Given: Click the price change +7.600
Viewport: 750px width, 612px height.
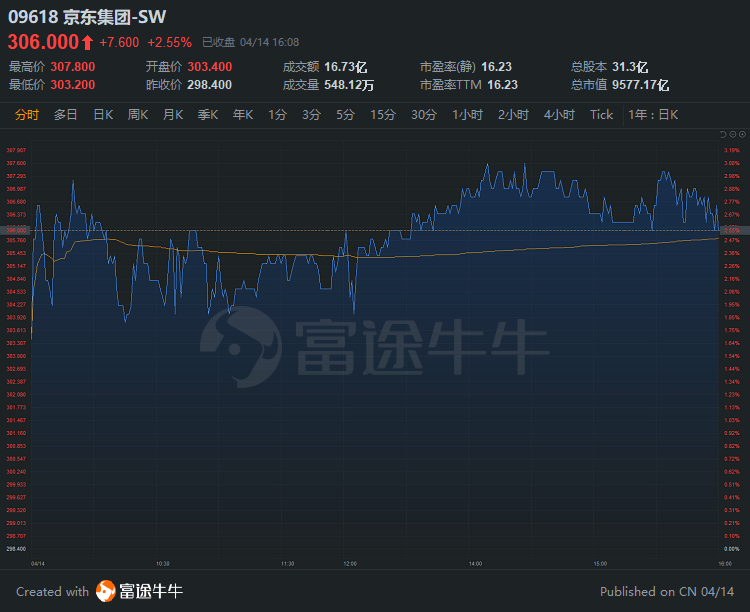Looking at the screenshot, I should (x=119, y=43).
